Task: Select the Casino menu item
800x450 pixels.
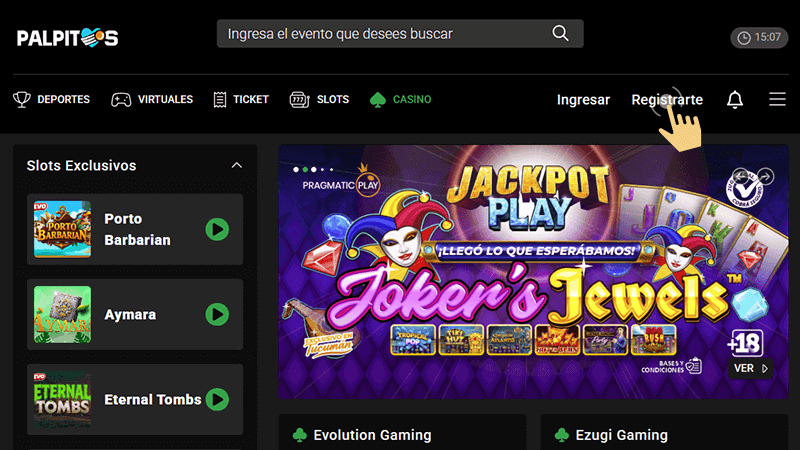Action: click(x=401, y=100)
